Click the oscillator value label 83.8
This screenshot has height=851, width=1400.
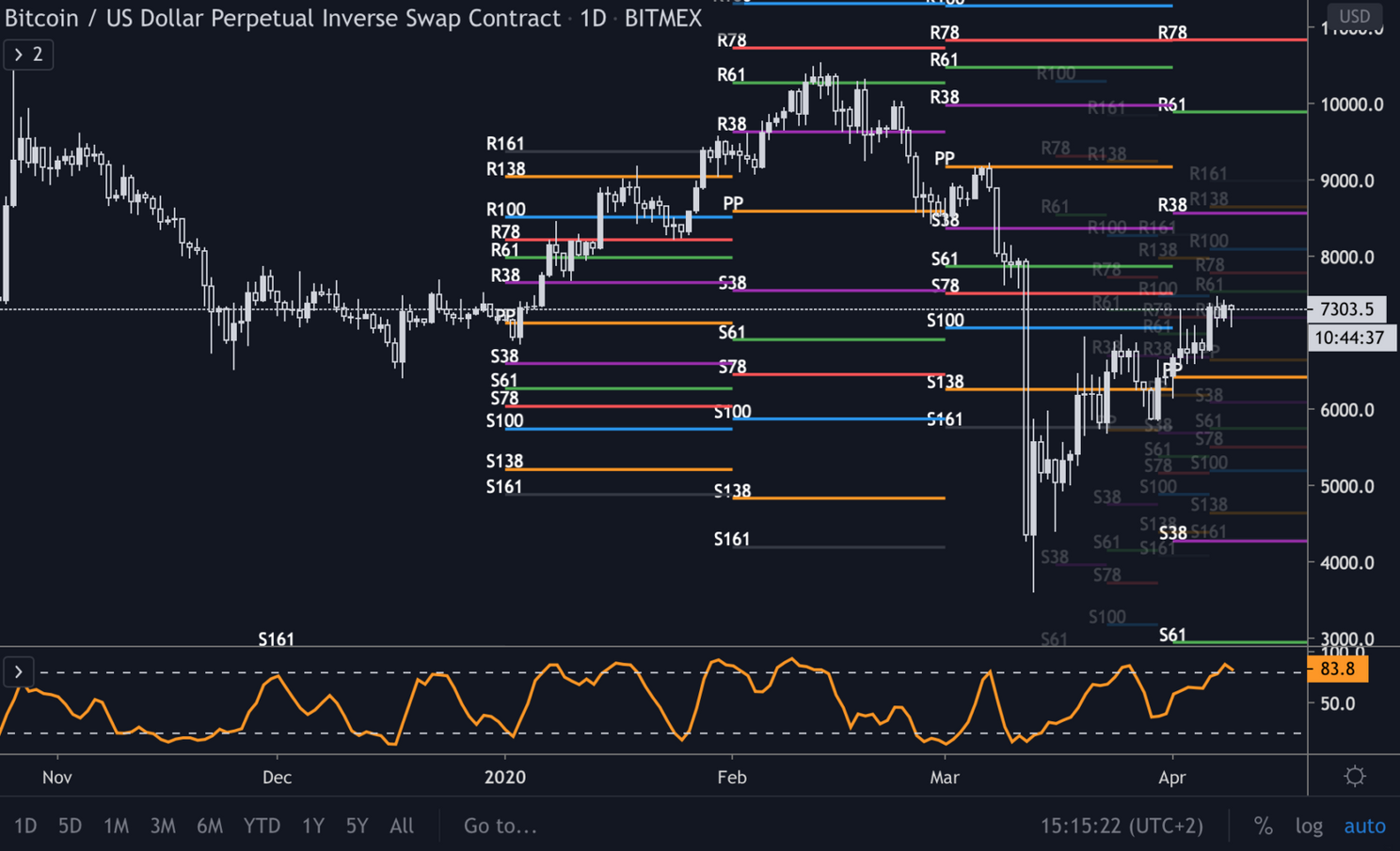[1337, 669]
